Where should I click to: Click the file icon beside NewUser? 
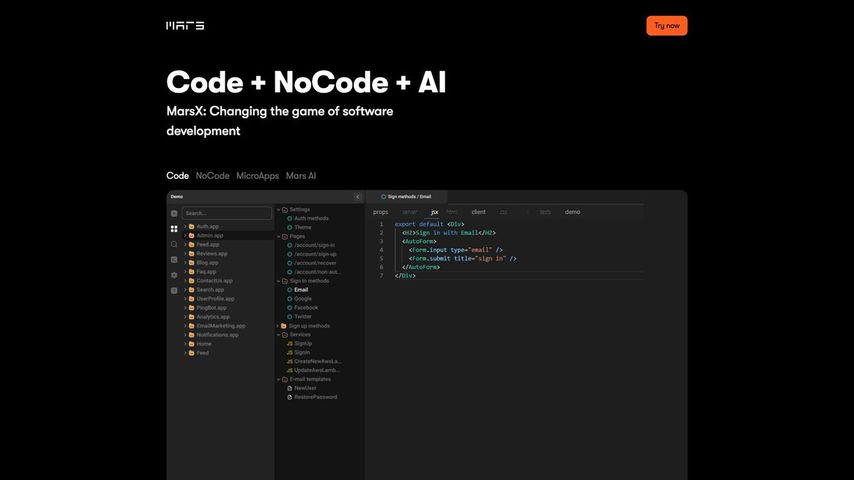point(290,388)
